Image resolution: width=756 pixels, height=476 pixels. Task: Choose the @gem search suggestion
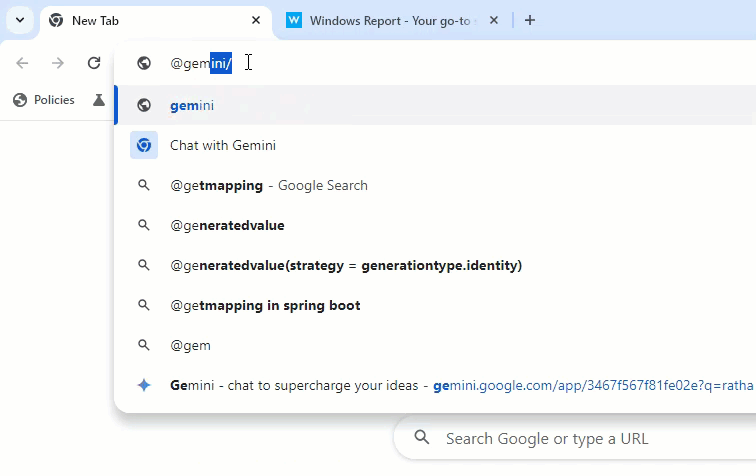(x=437, y=345)
